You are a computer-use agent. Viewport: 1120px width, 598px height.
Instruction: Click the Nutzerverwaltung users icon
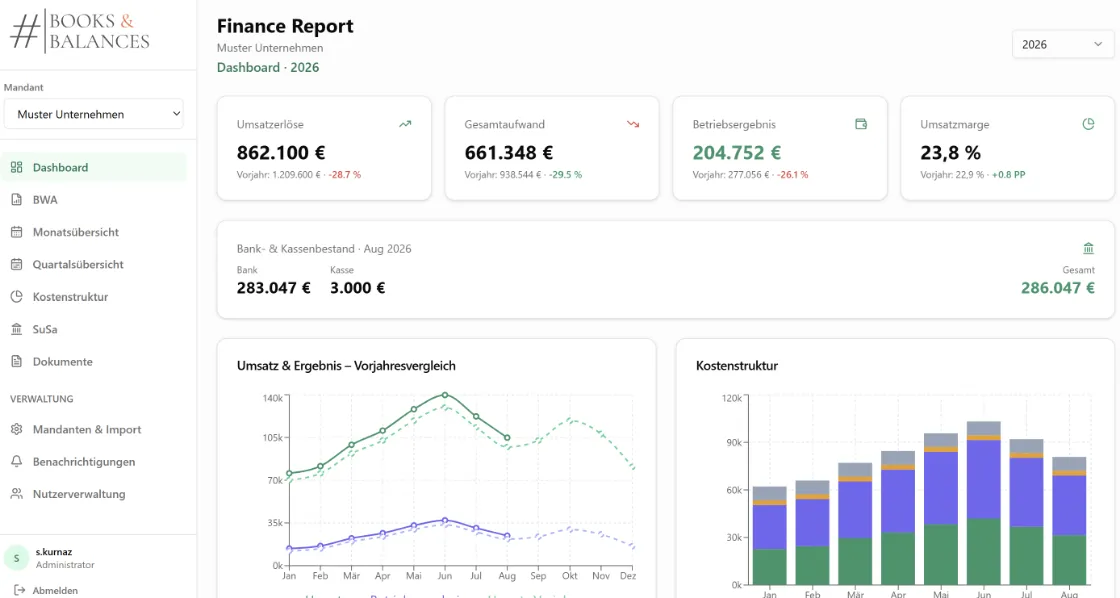[x=16, y=494]
